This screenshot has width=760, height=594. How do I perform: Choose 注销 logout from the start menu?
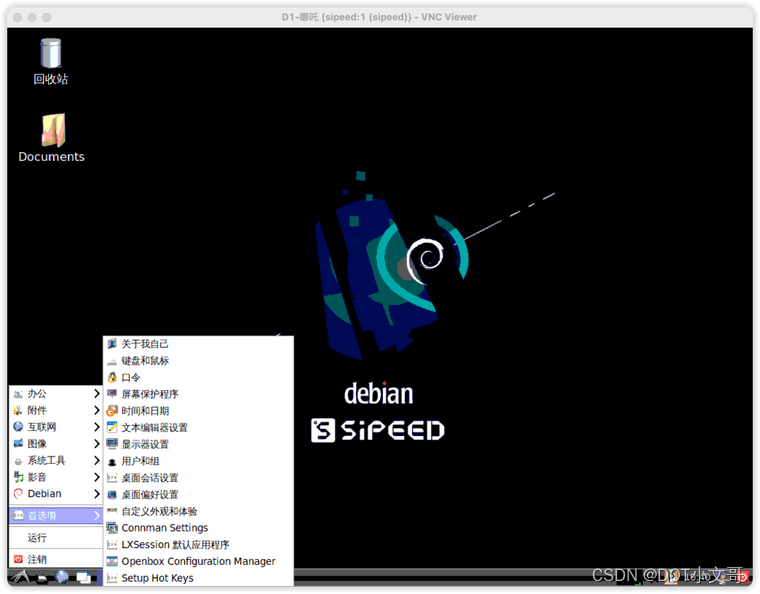pos(56,559)
